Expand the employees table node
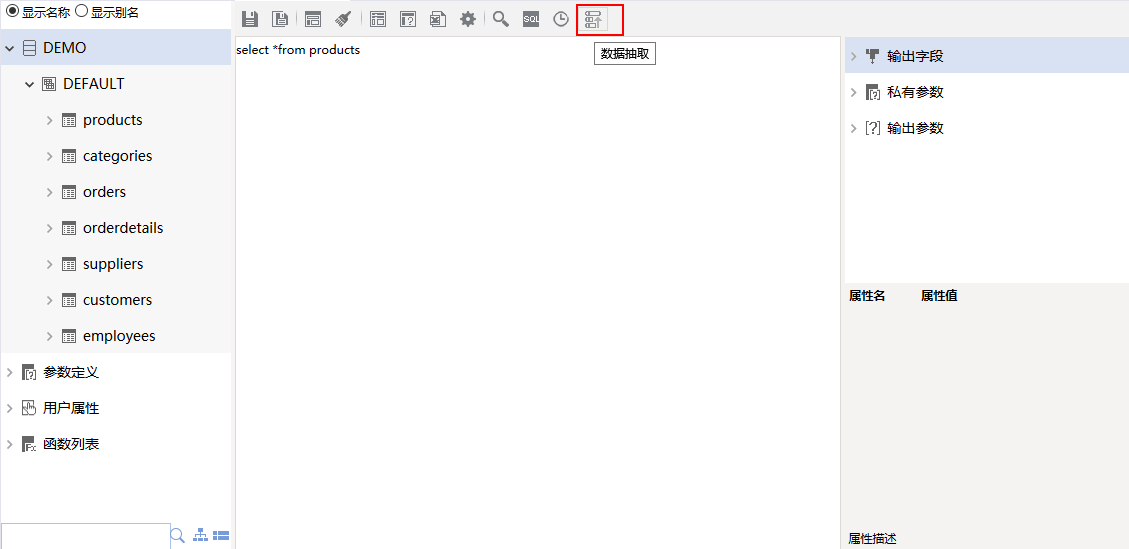The height and width of the screenshot is (549, 1129). [50, 336]
